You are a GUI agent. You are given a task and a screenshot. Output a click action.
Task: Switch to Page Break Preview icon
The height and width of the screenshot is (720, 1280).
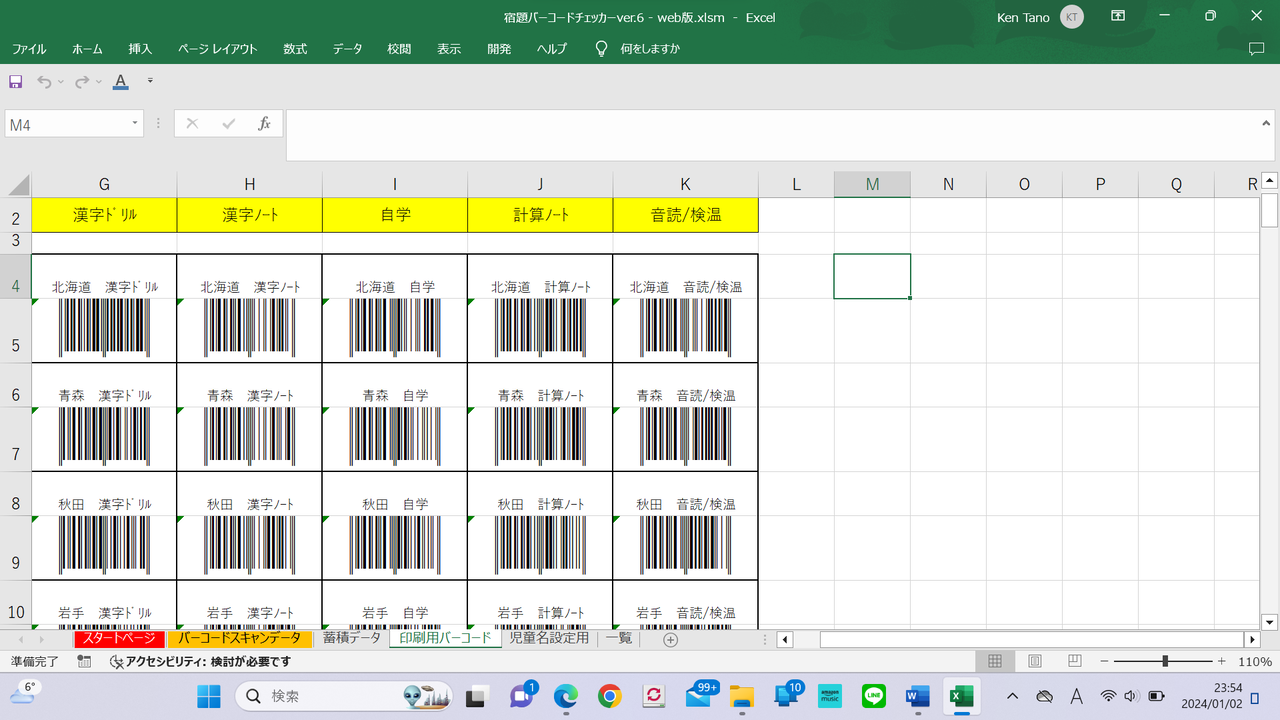pos(1075,662)
